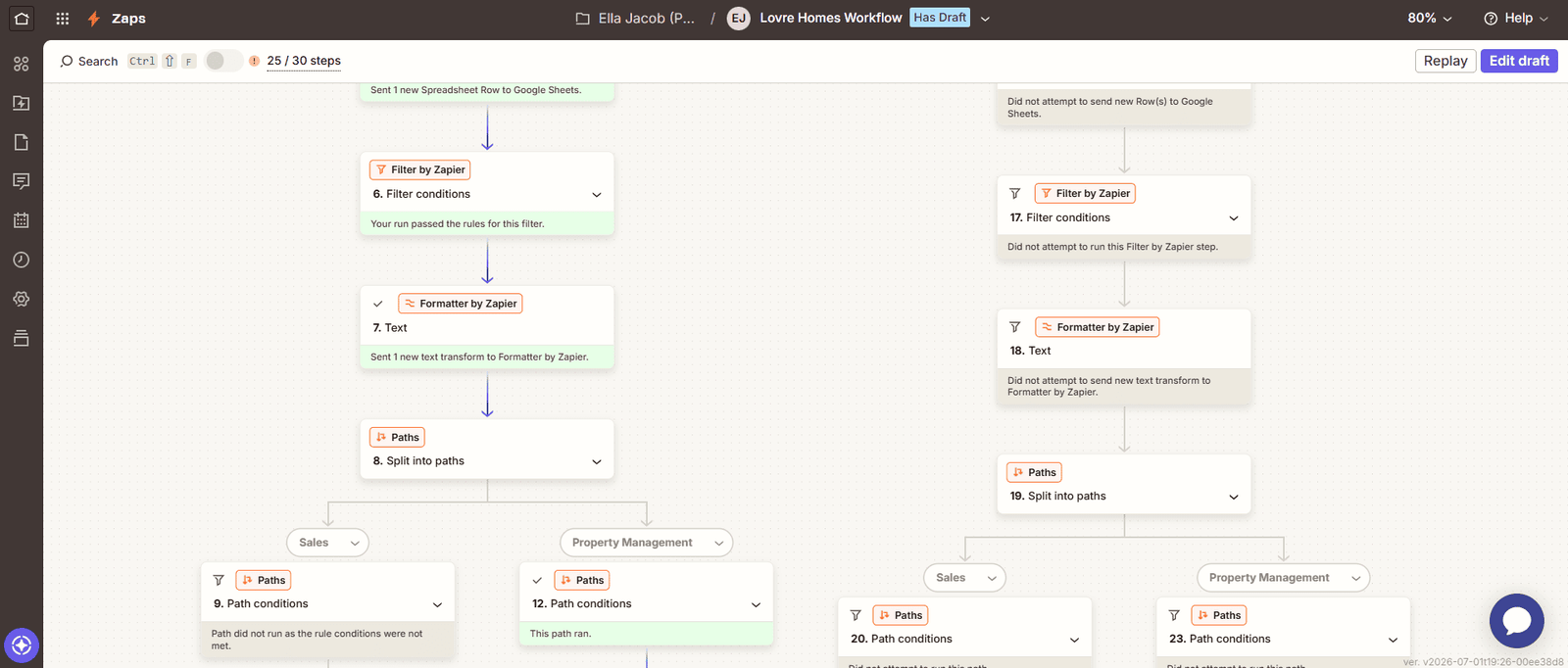Click filter icon on step 23 Path conditions

(x=1174, y=615)
